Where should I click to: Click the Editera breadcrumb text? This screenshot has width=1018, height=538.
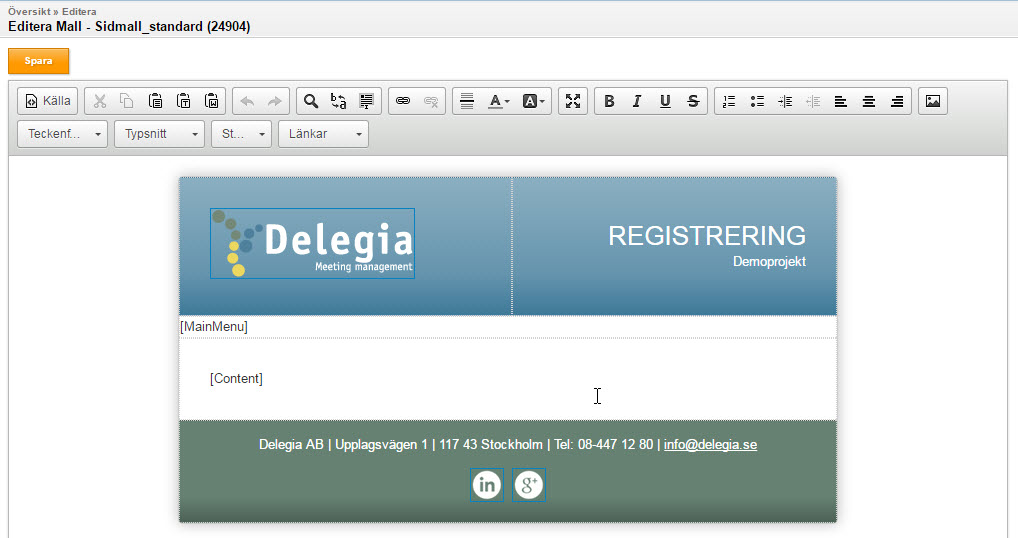[x=79, y=12]
